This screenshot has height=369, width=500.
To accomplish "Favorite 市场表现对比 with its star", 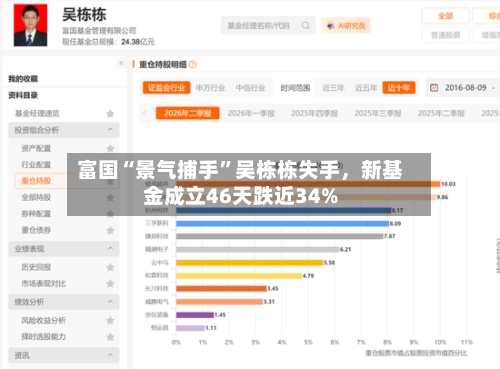I will coord(110,284).
